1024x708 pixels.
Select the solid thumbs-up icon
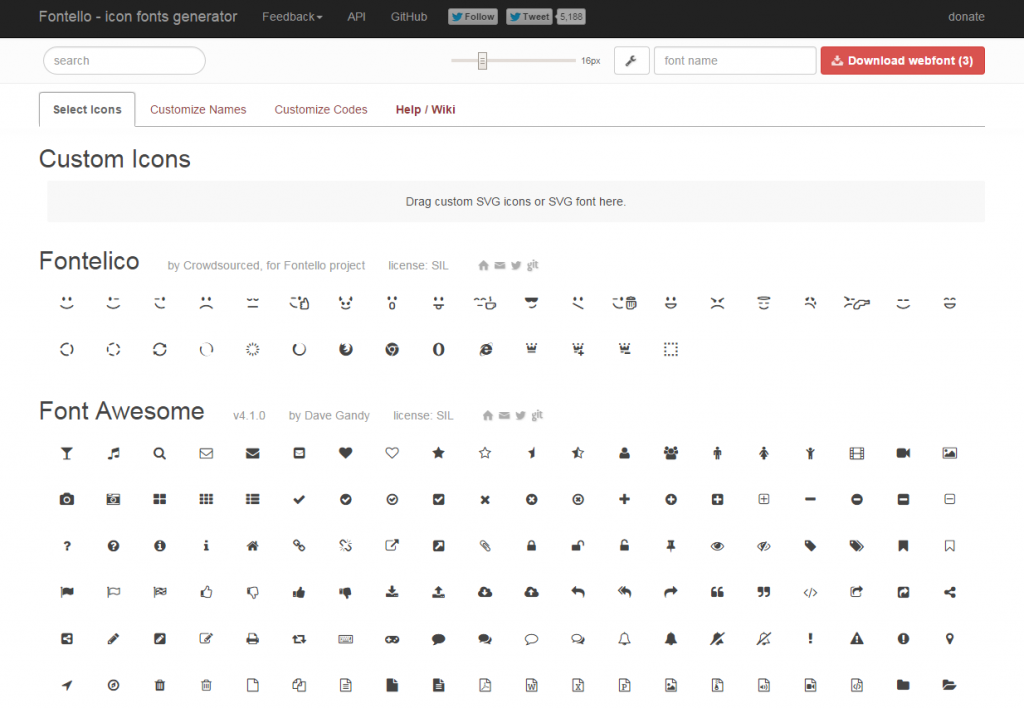299,592
